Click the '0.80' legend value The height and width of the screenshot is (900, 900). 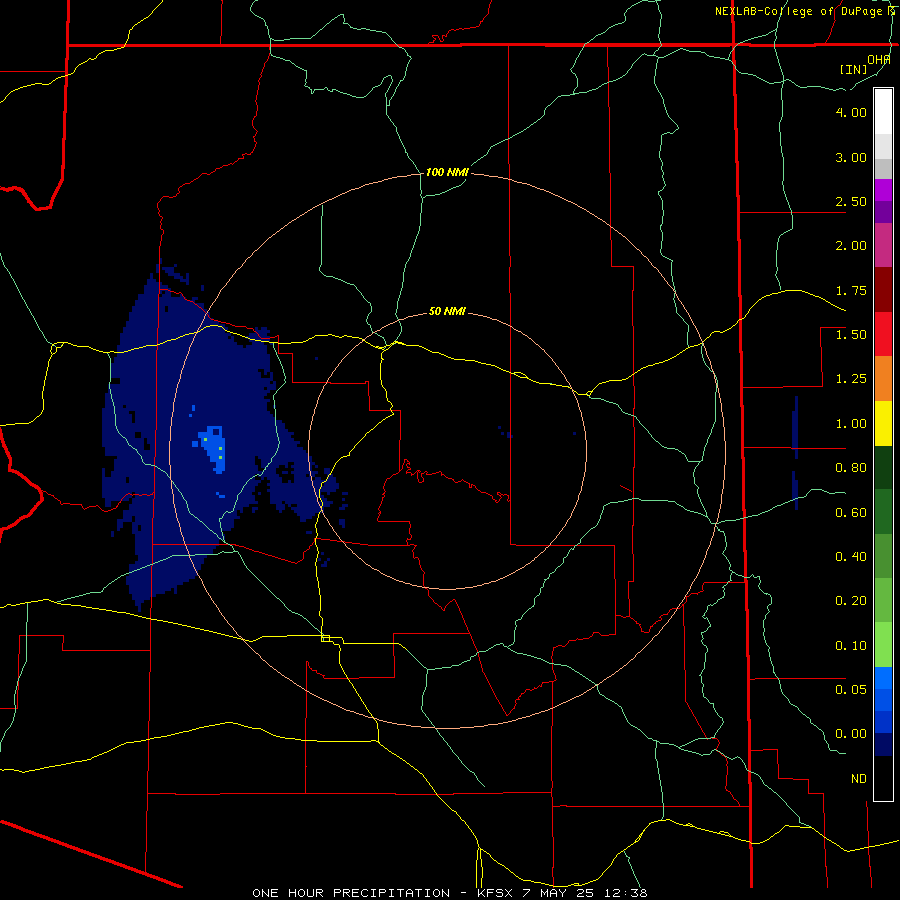pyautogui.click(x=851, y=468)
